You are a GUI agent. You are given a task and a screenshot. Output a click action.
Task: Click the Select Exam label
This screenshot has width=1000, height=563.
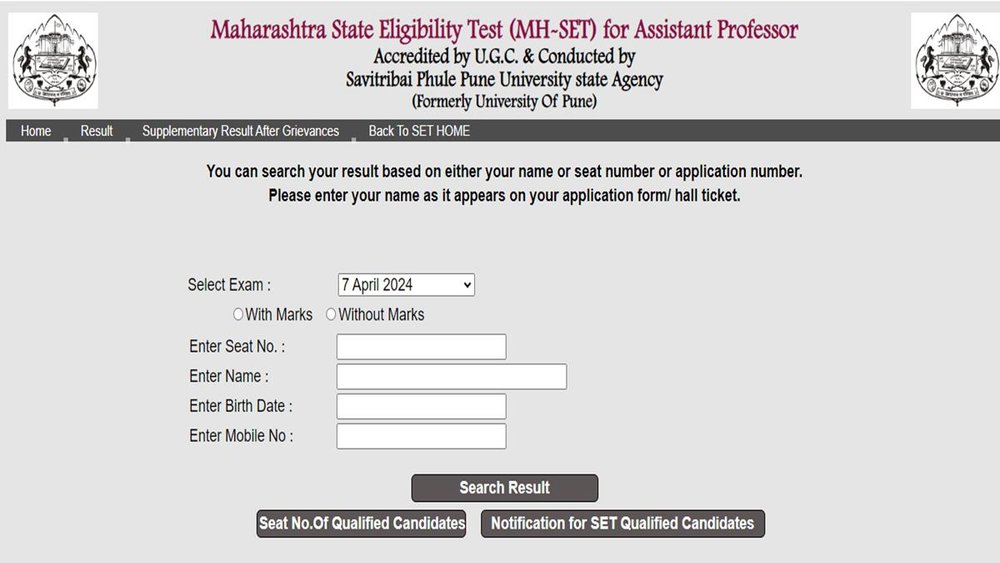229,285
